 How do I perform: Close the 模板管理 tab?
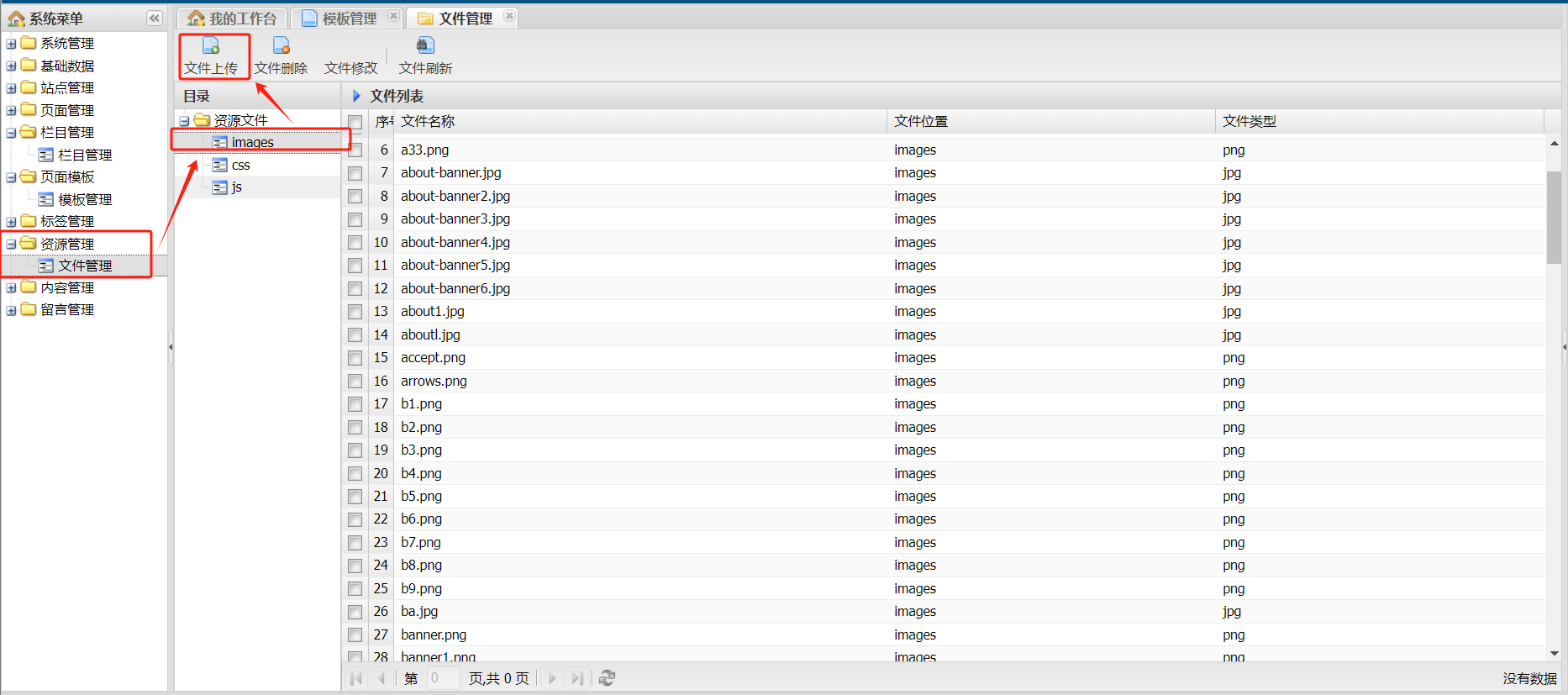(393, 16)
